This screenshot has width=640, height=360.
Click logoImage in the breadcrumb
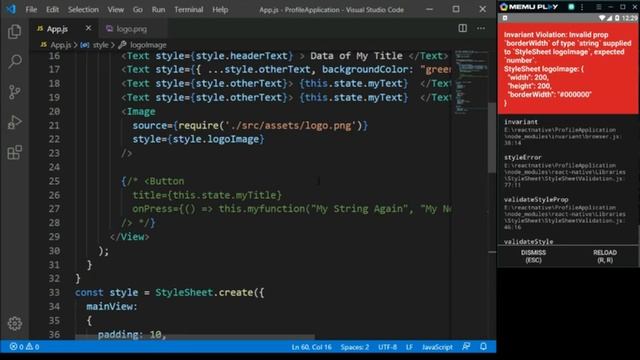pos(148,45)
